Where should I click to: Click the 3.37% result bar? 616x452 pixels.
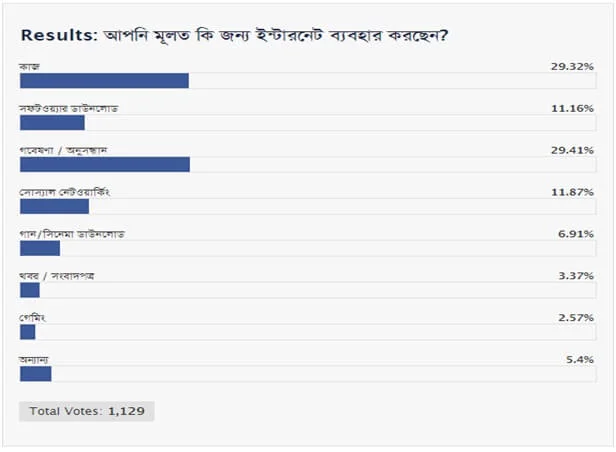pos(30,290)
